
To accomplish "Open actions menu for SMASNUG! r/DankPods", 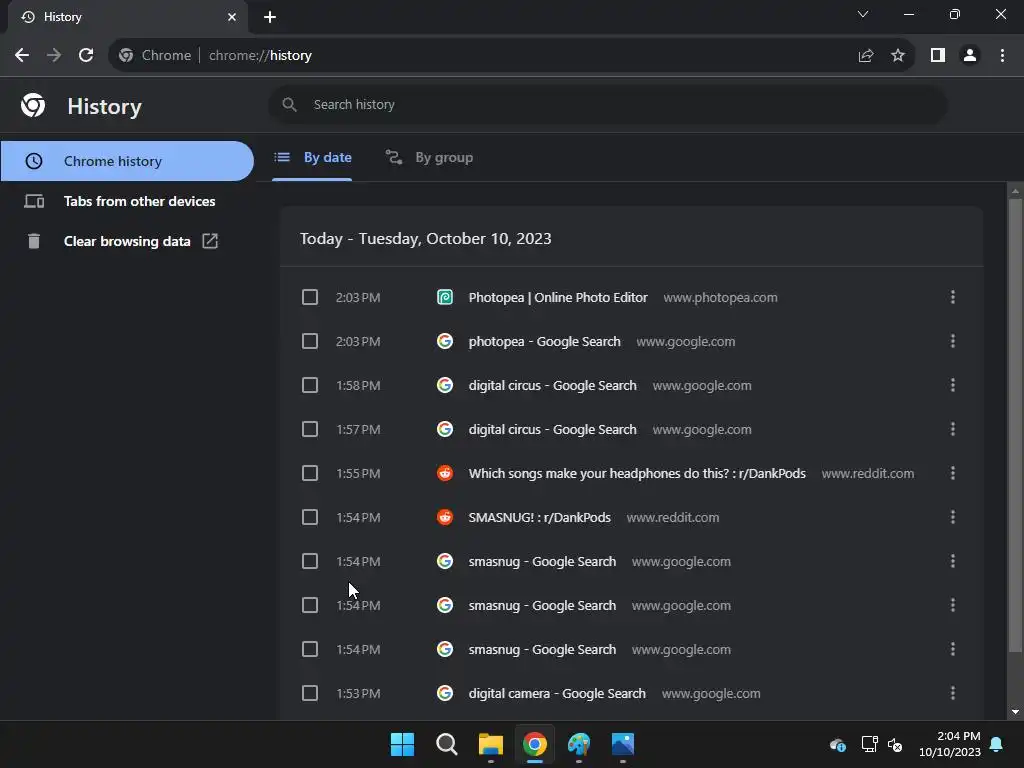I will click(953, 517).
